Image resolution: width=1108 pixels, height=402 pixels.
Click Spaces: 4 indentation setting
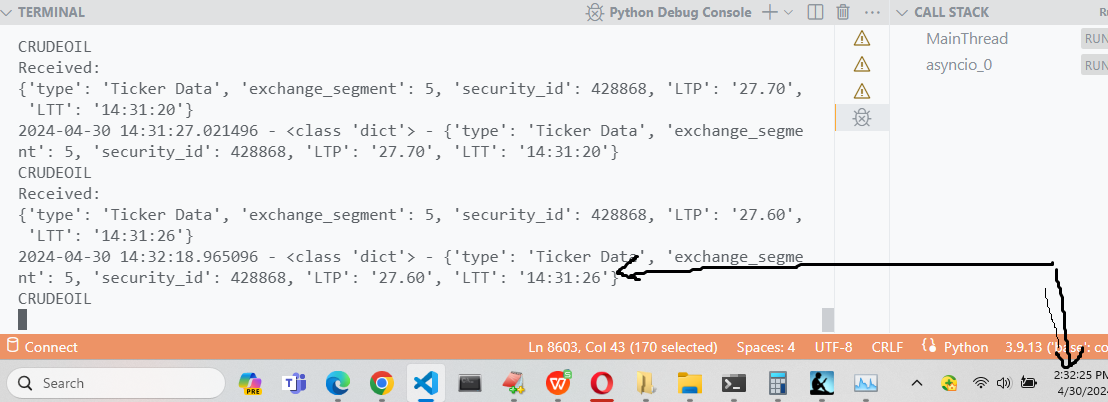[x=766, y=347]
